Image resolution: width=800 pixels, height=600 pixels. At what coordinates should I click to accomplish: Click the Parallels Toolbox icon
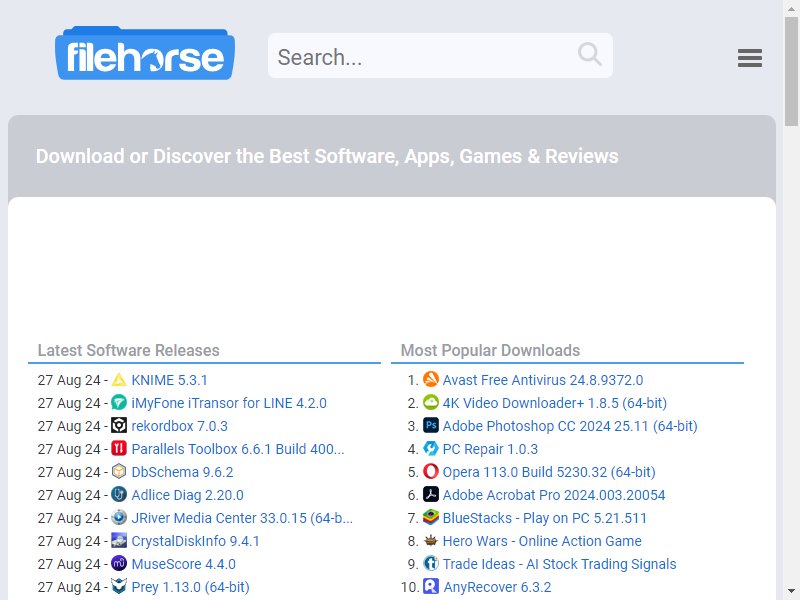(119, 448)
